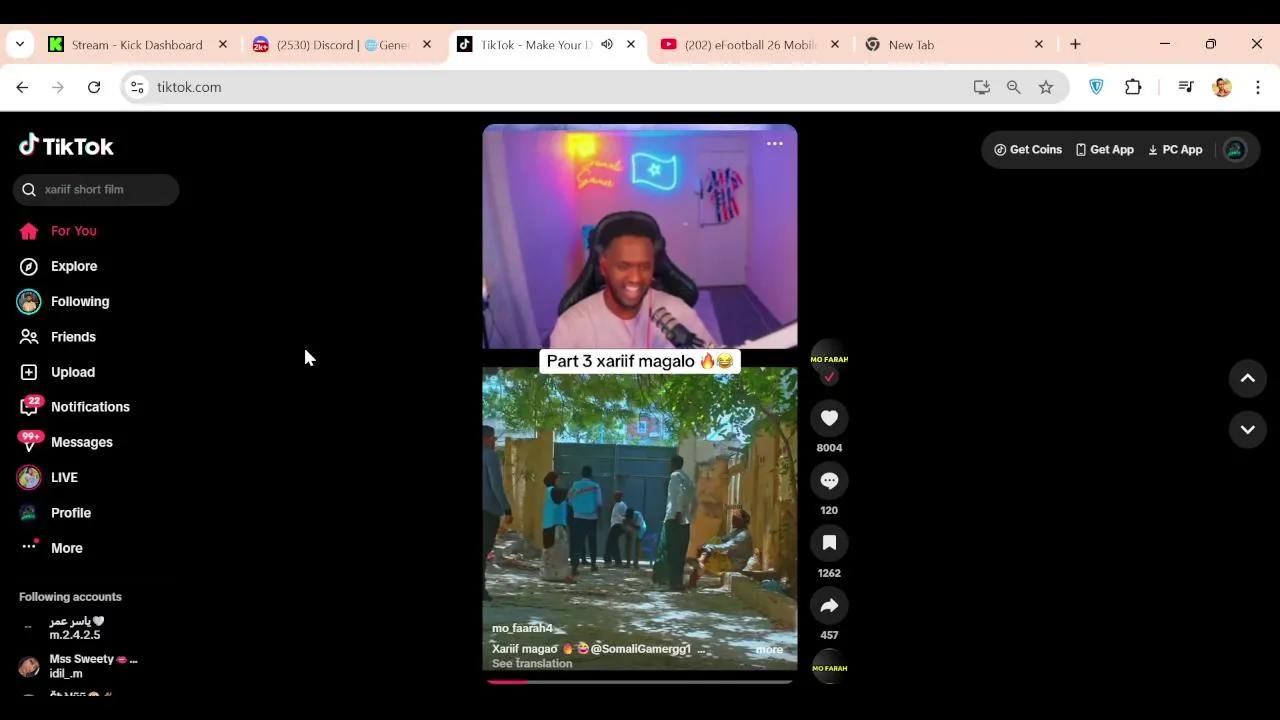The height and width of the screenshot is (720, 1280).
Task: Open Notifications with 22 badge
Action: click(74, 407)
